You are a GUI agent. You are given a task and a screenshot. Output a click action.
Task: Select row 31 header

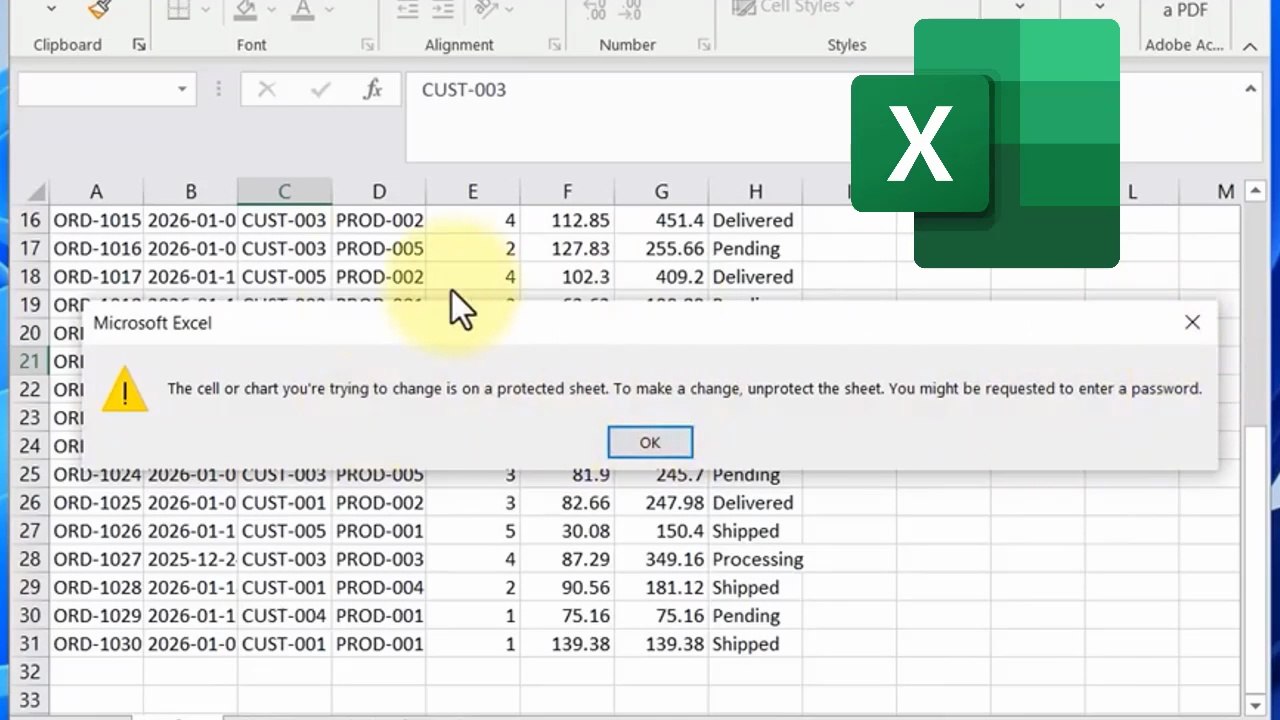point(30,644)
